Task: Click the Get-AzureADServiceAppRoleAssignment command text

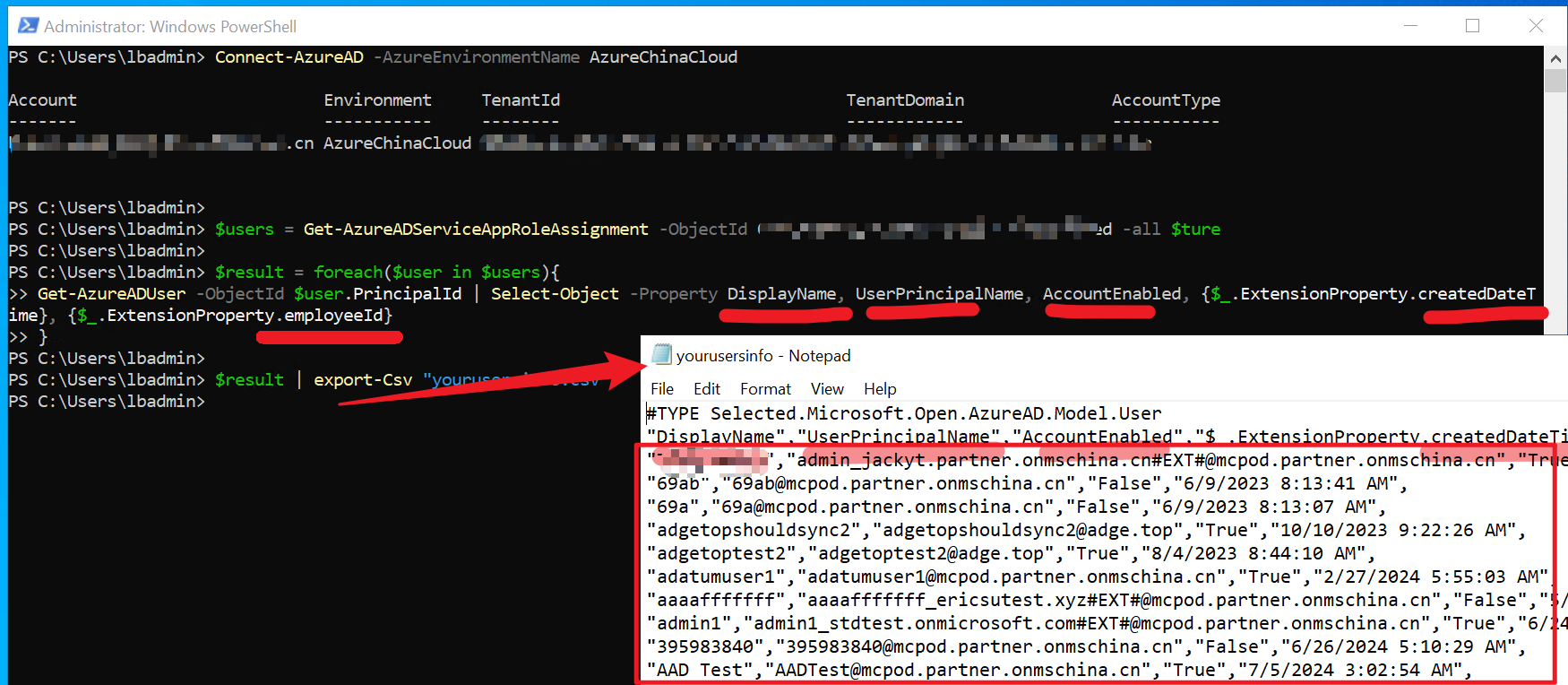Action: click(475, 230)
